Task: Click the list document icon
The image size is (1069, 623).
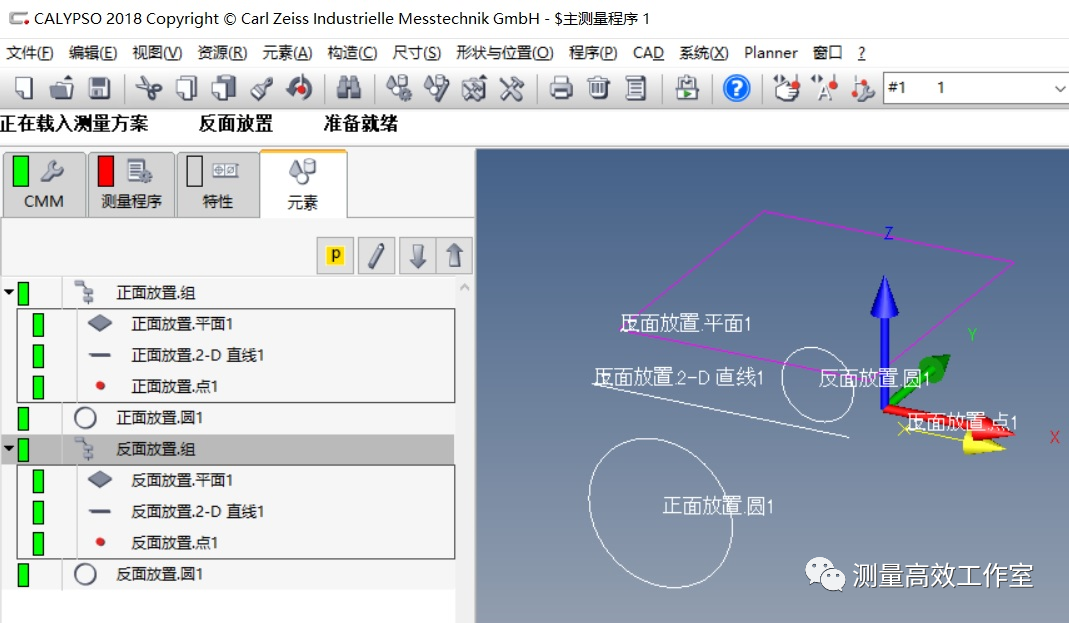Action: coord(636,88)
